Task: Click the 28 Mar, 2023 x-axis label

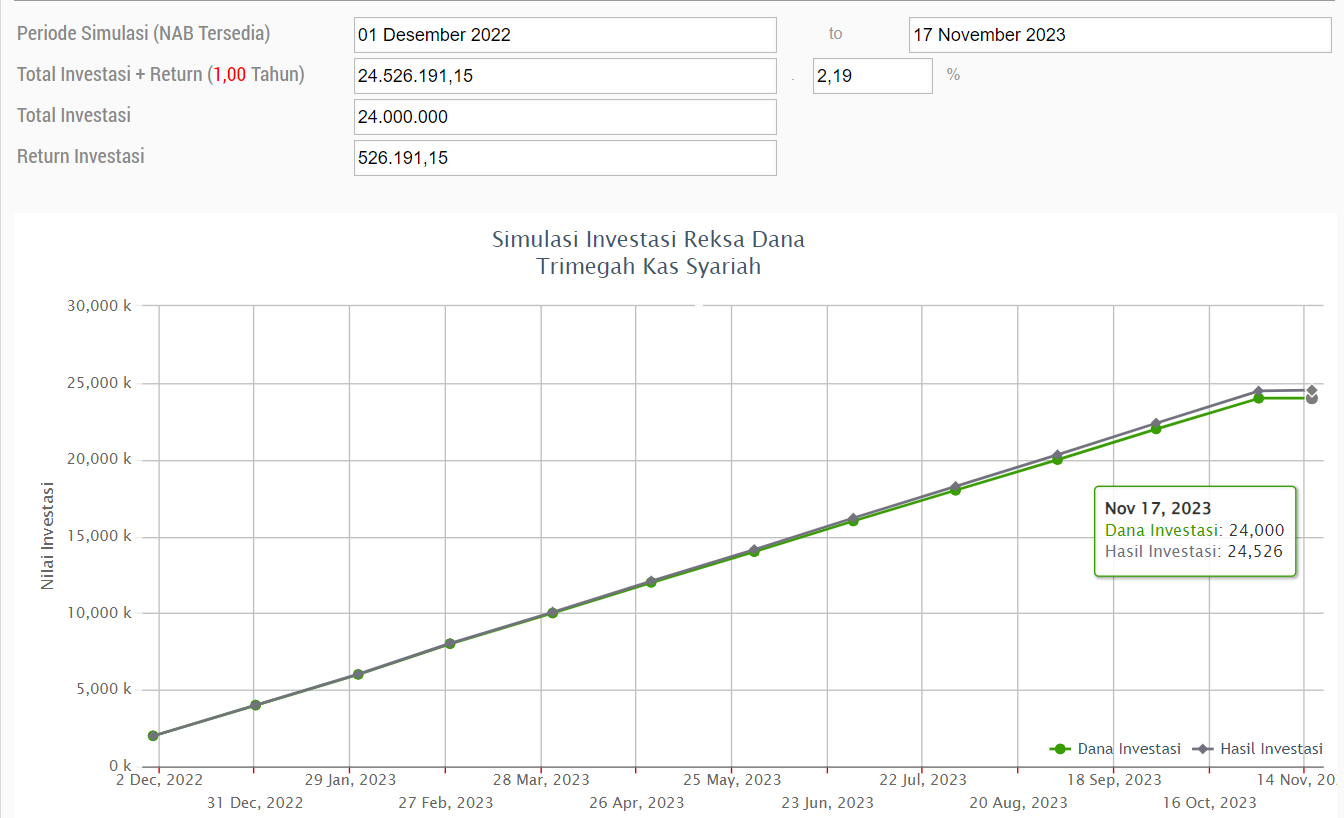Action: point(541,780)
